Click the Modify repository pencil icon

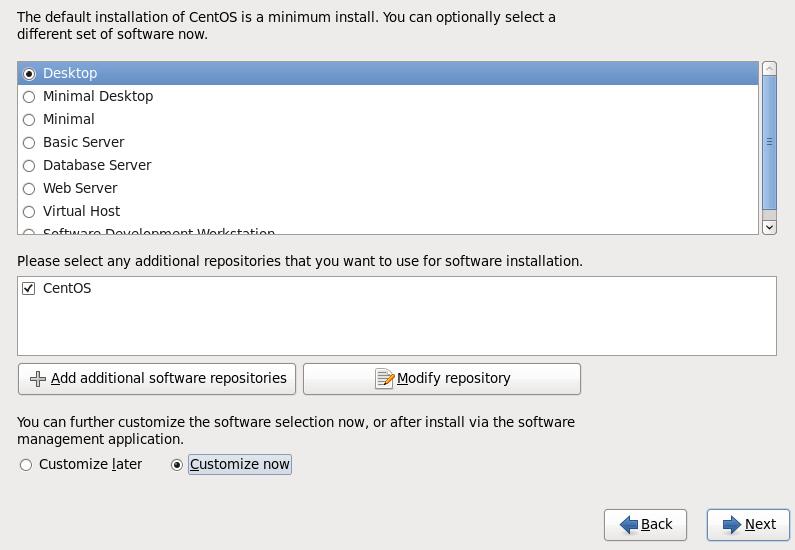click(384, 379)
